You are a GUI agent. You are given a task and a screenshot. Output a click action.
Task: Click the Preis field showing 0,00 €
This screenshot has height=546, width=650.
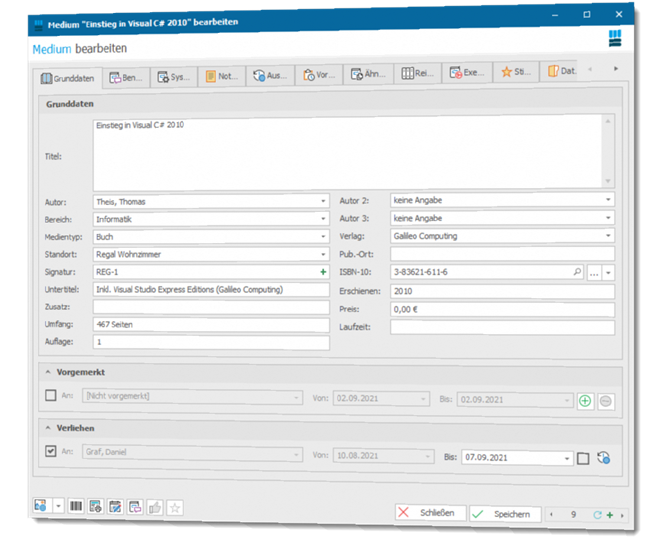tap(502, 309)
